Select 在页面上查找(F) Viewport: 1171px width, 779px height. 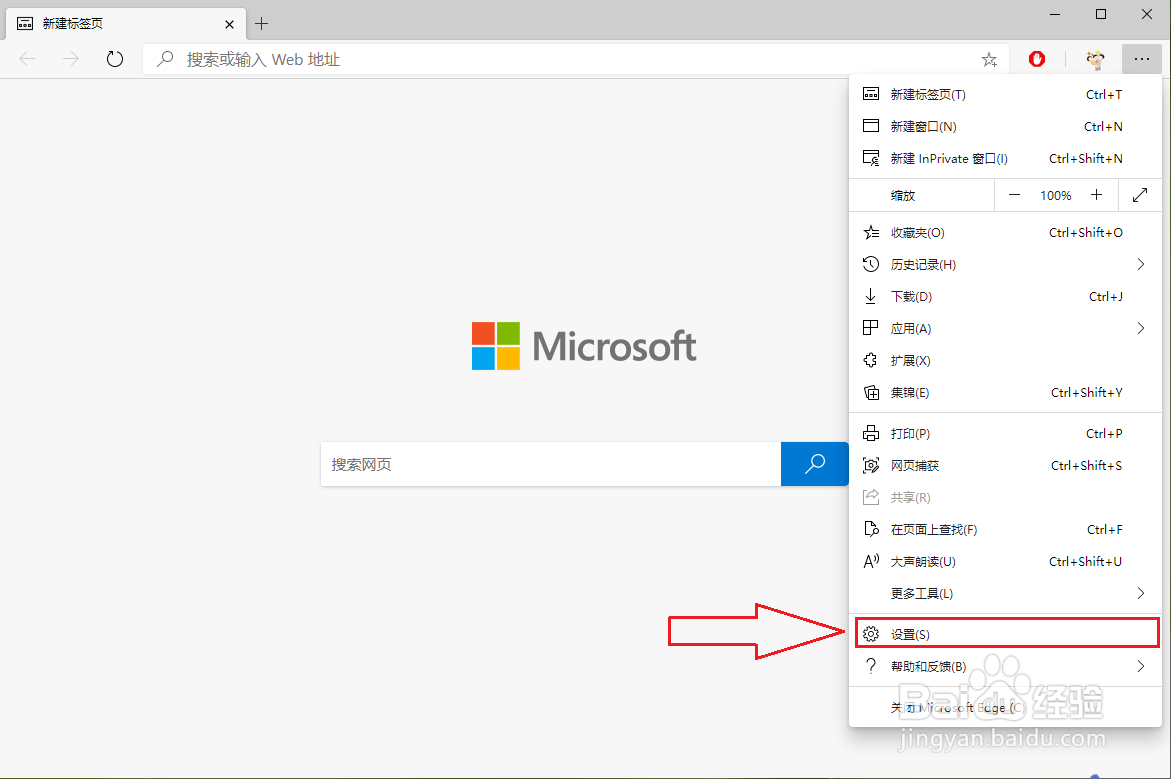(1005, 530)
